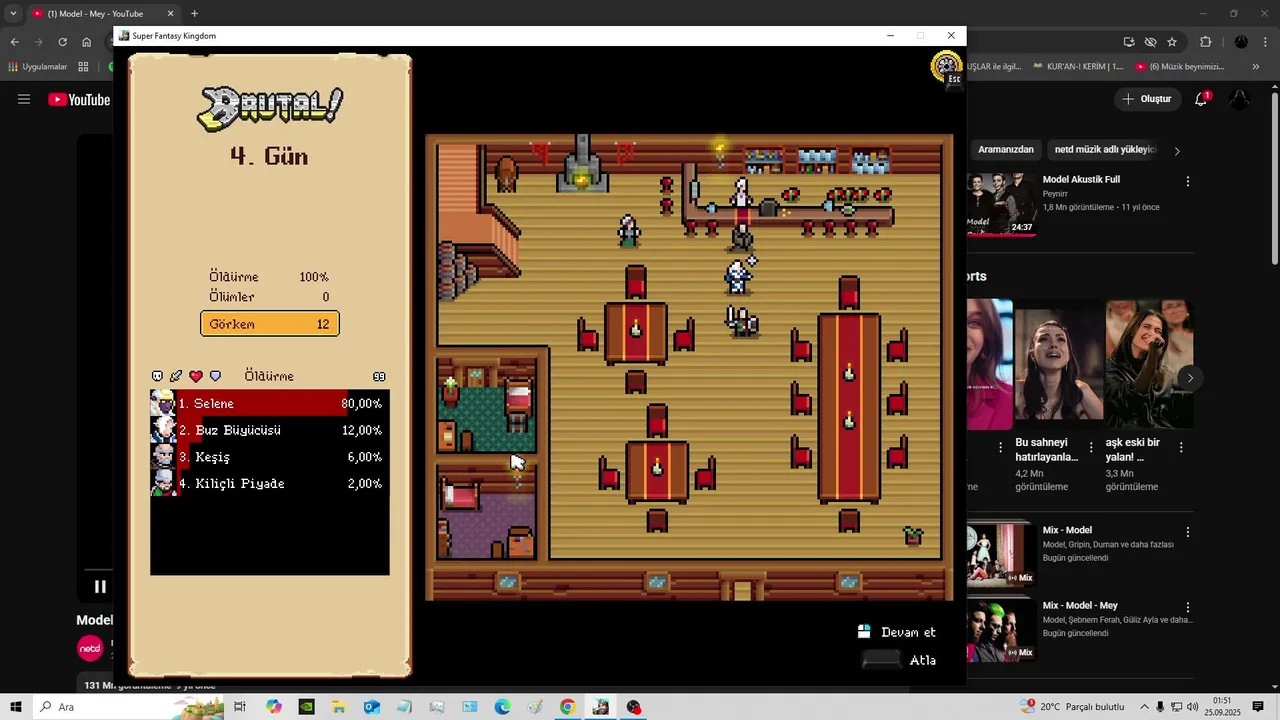Select the sword damage stat icon
Screen dimensions: 1280x720
coord(176,376)
